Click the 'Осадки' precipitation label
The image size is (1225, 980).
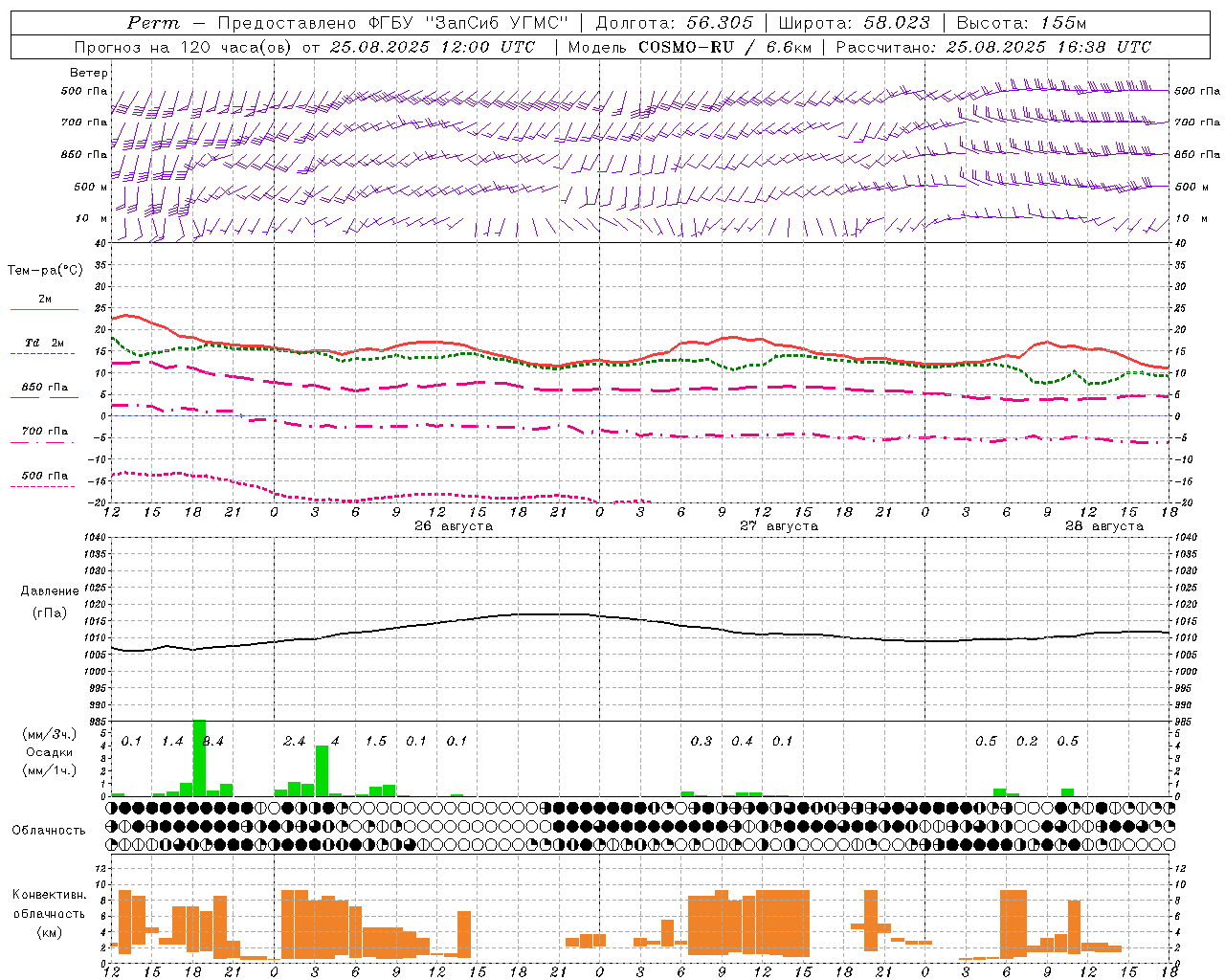[x=50, y=752]
